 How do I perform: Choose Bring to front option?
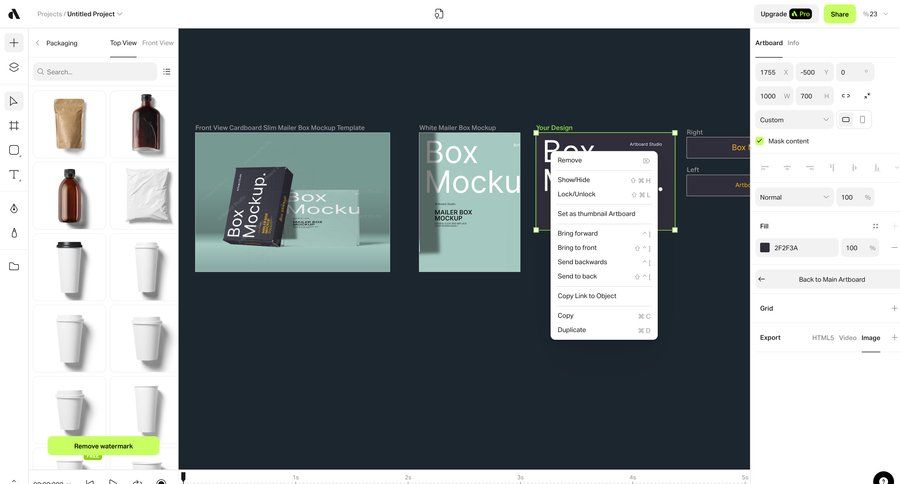click(604, 247)
